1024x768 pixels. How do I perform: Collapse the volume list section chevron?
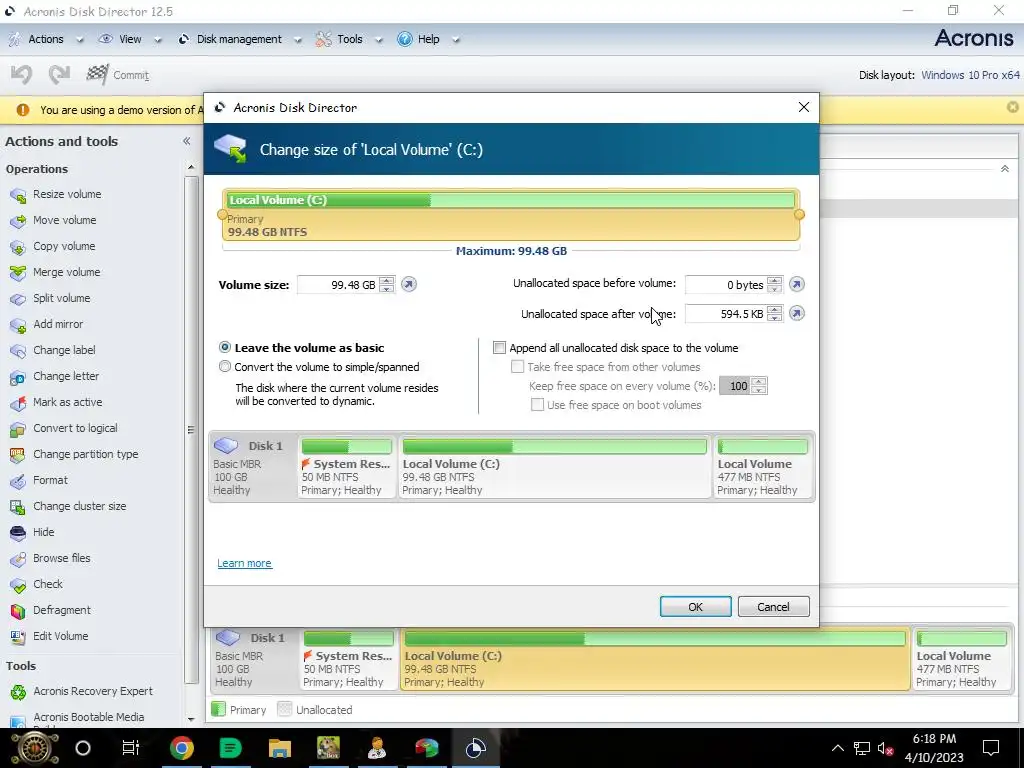(x=1004, y=169)
